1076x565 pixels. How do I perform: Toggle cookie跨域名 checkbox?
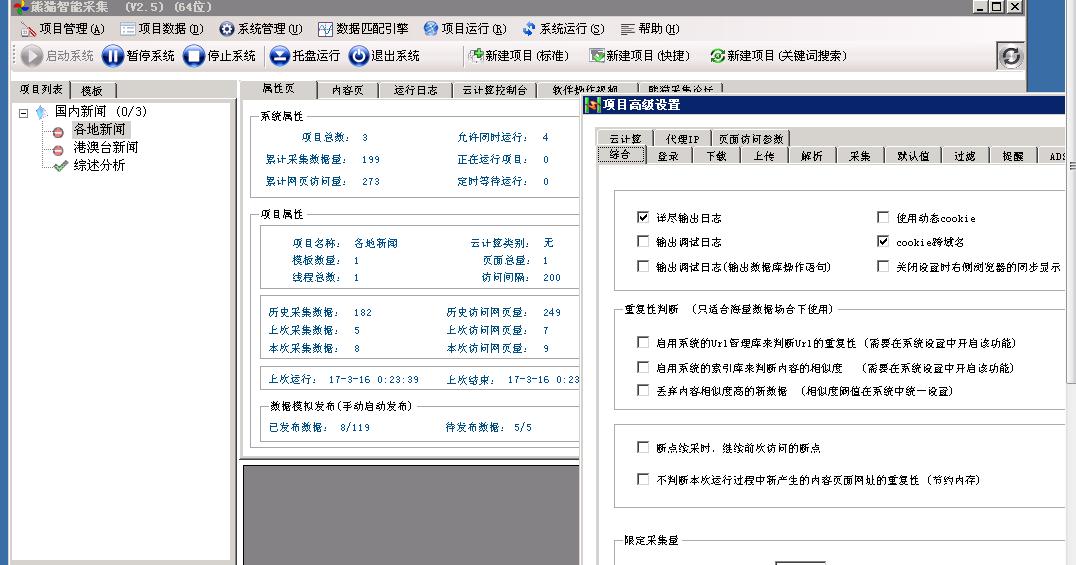883,242
